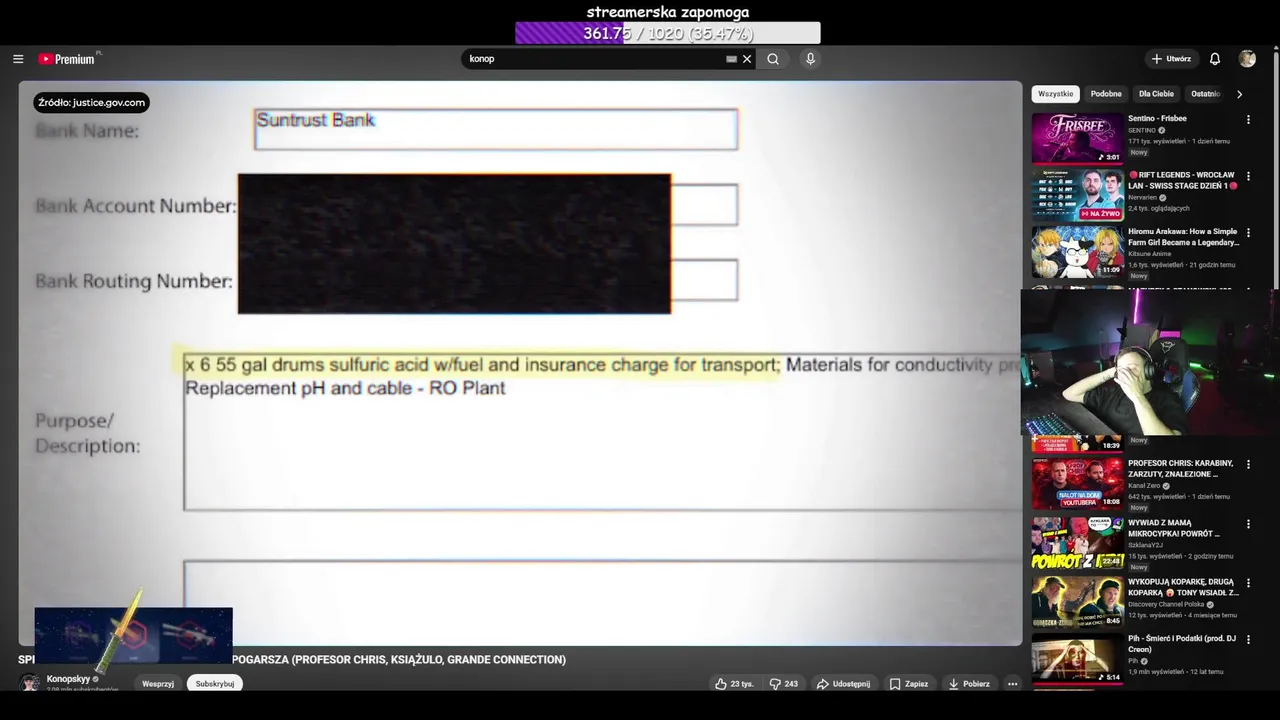Open the RIFT LEGENDS live stream thumbnail
Image resolution: width=1280 pixels, height=720 pixels.
[1078, 195]
